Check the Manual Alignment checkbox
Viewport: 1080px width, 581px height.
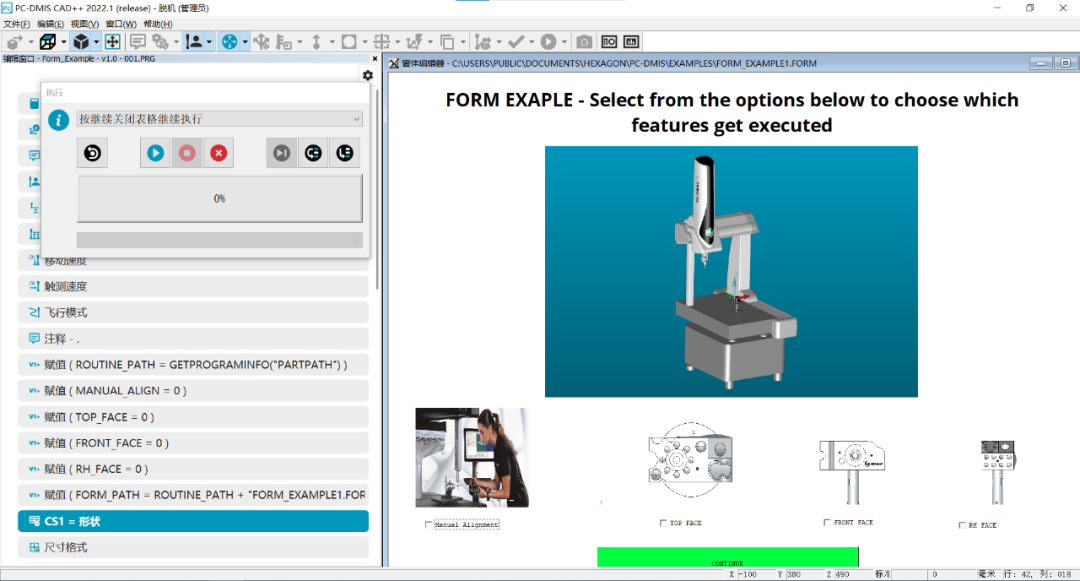[428, 525]
